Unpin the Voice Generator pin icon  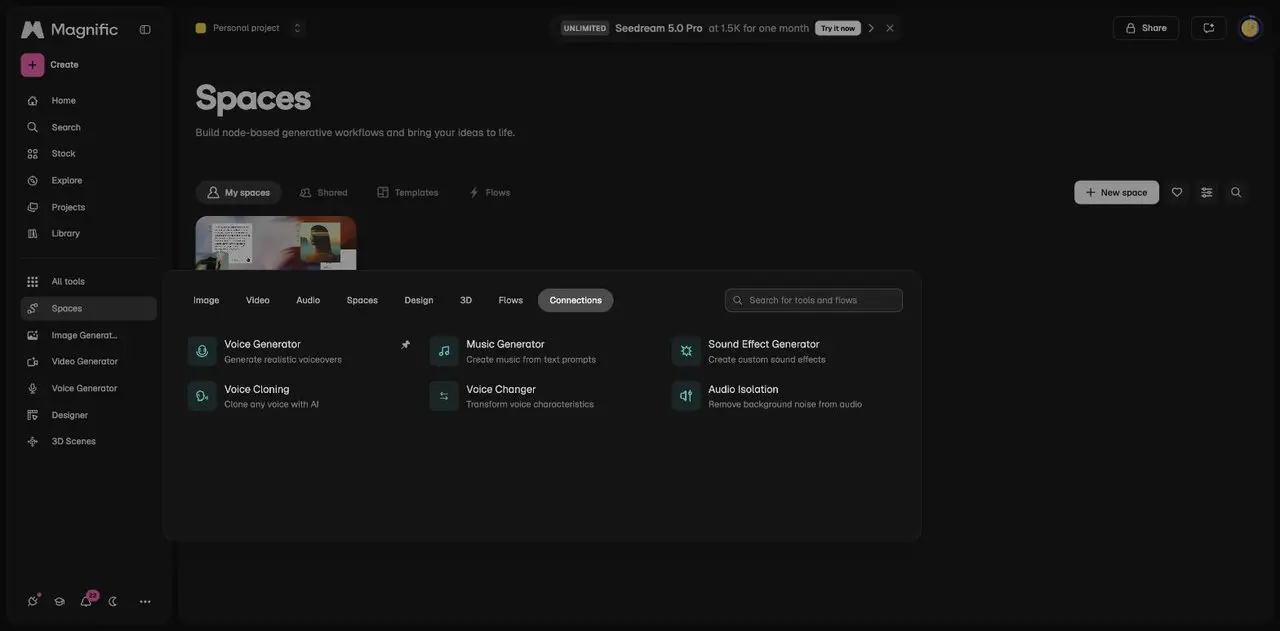tap(405, 344)
